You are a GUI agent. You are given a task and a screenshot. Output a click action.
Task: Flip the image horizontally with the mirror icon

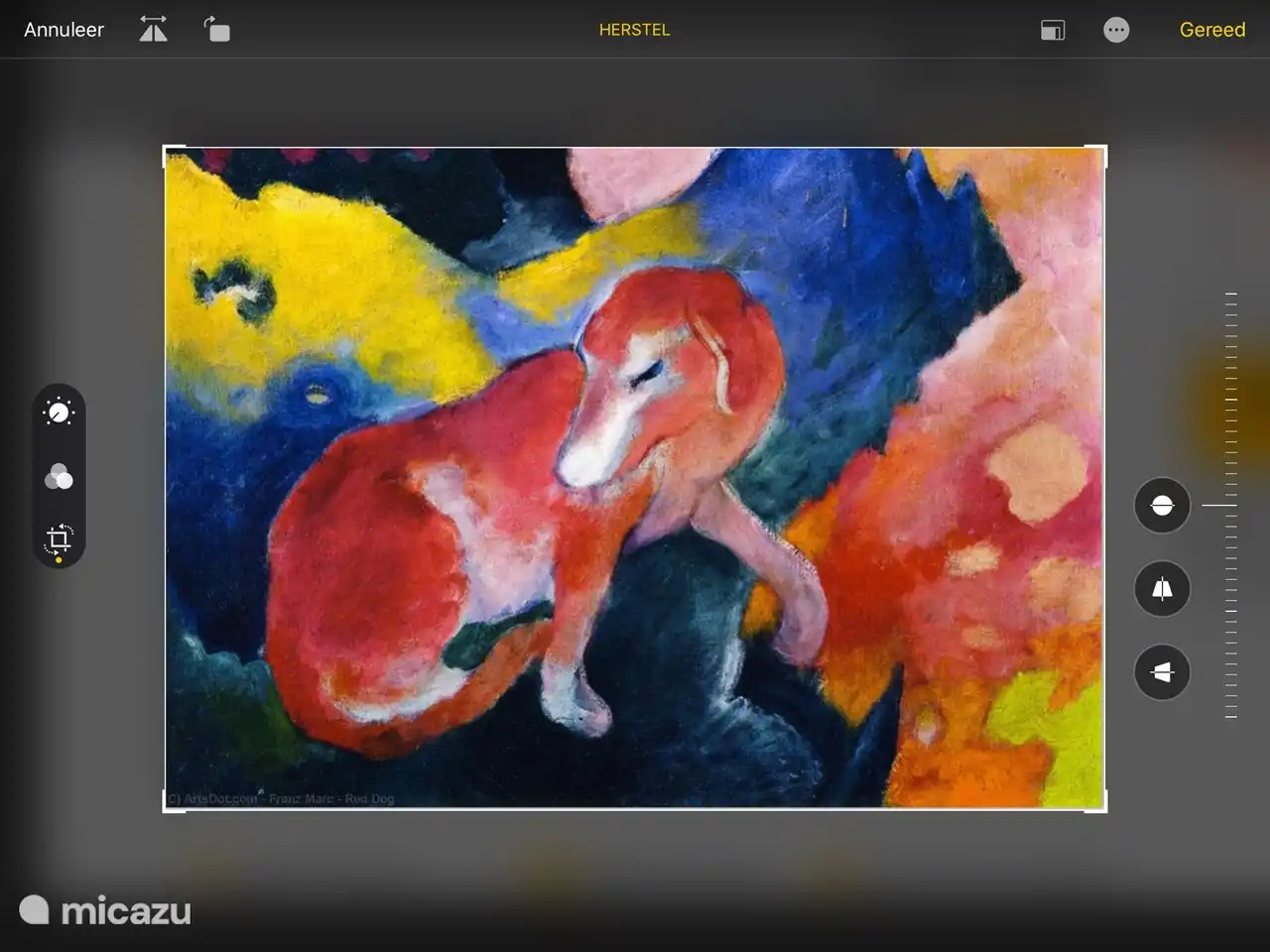(x=153, y=30)
